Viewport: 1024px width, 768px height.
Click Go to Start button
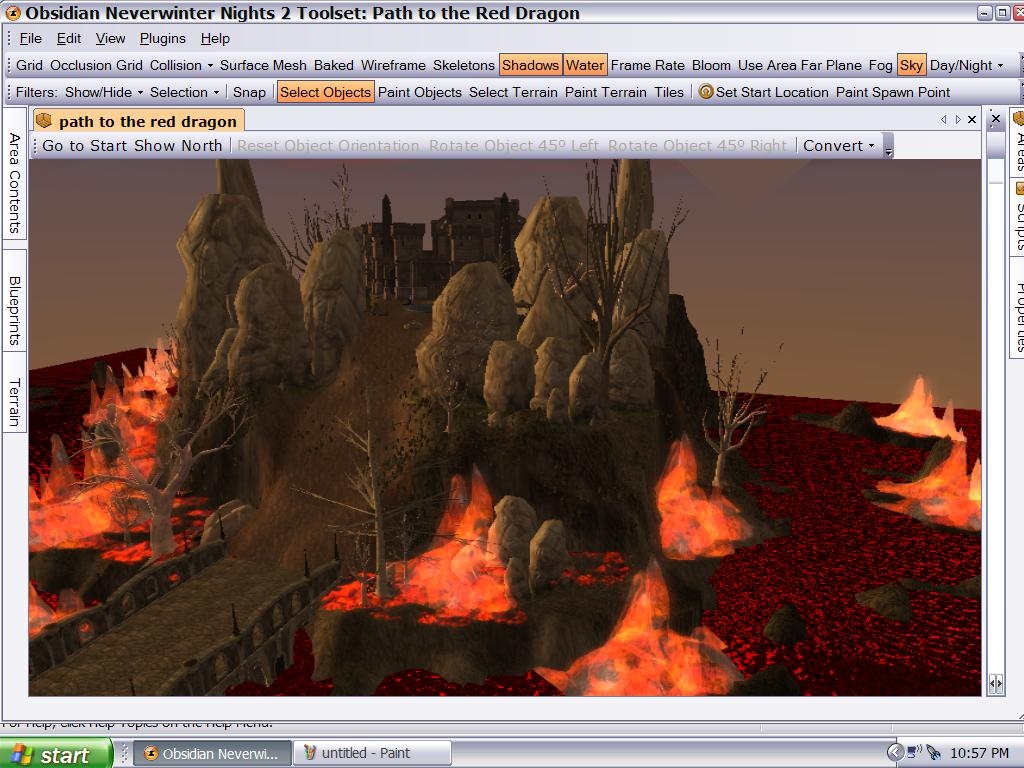click(85, 145)
